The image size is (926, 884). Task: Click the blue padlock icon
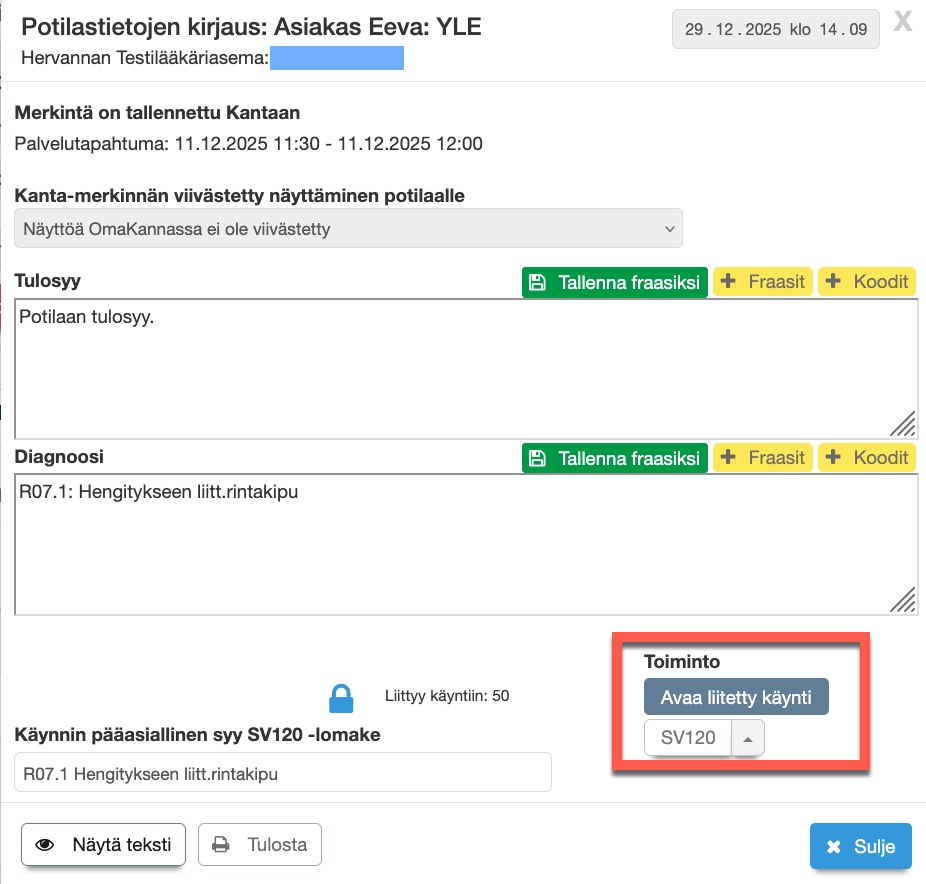click(x=342, y=697)
